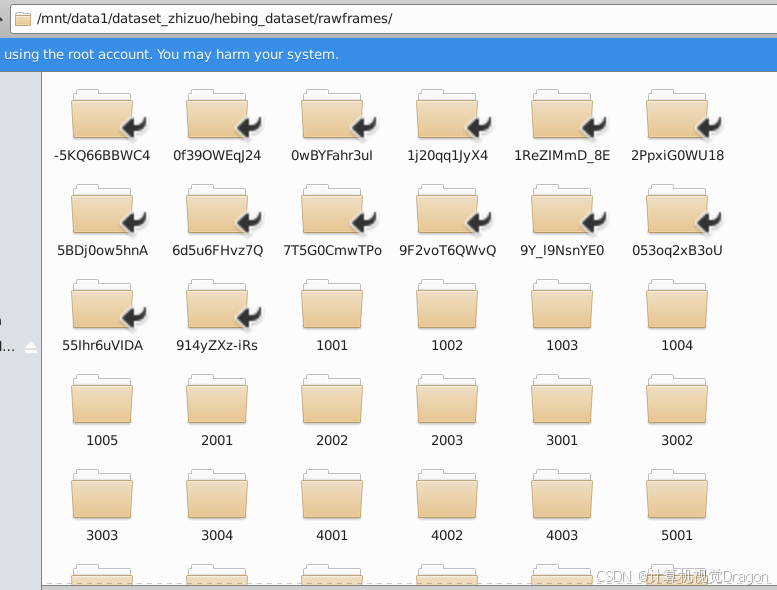Click the folder icon in location bar

point(23,19)
